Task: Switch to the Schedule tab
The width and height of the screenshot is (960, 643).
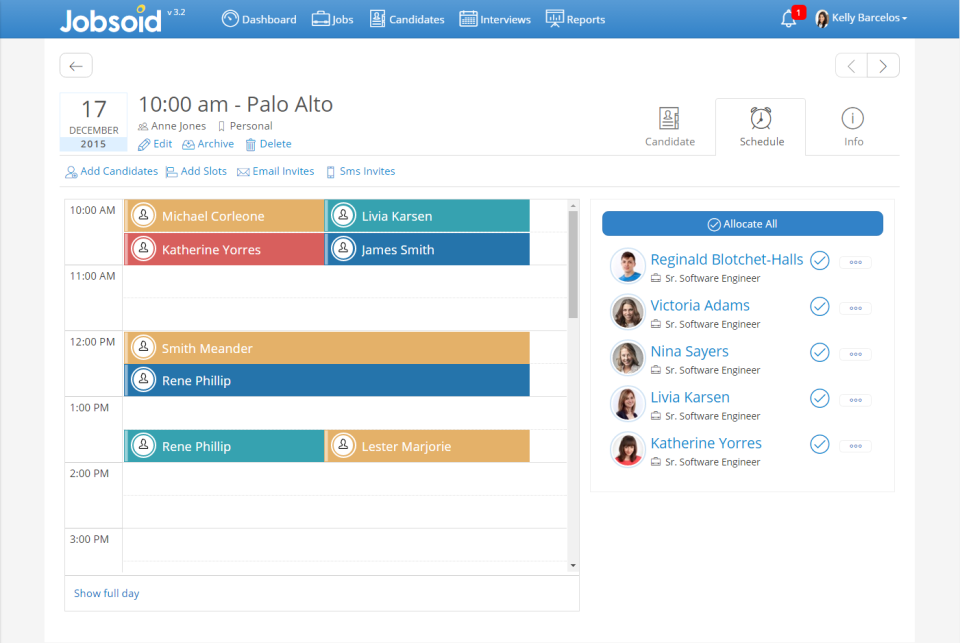Action: coord(761,127)
